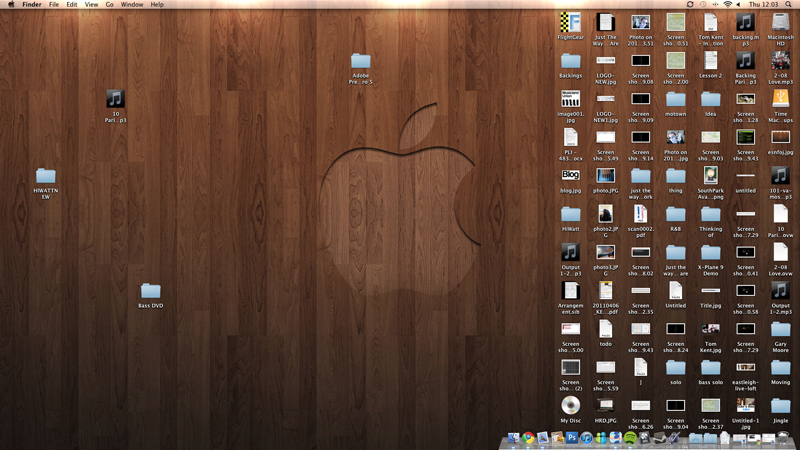
Task: Open Spotlight search in menu bar
Action: pyautogui.click(x=788, y=5)
